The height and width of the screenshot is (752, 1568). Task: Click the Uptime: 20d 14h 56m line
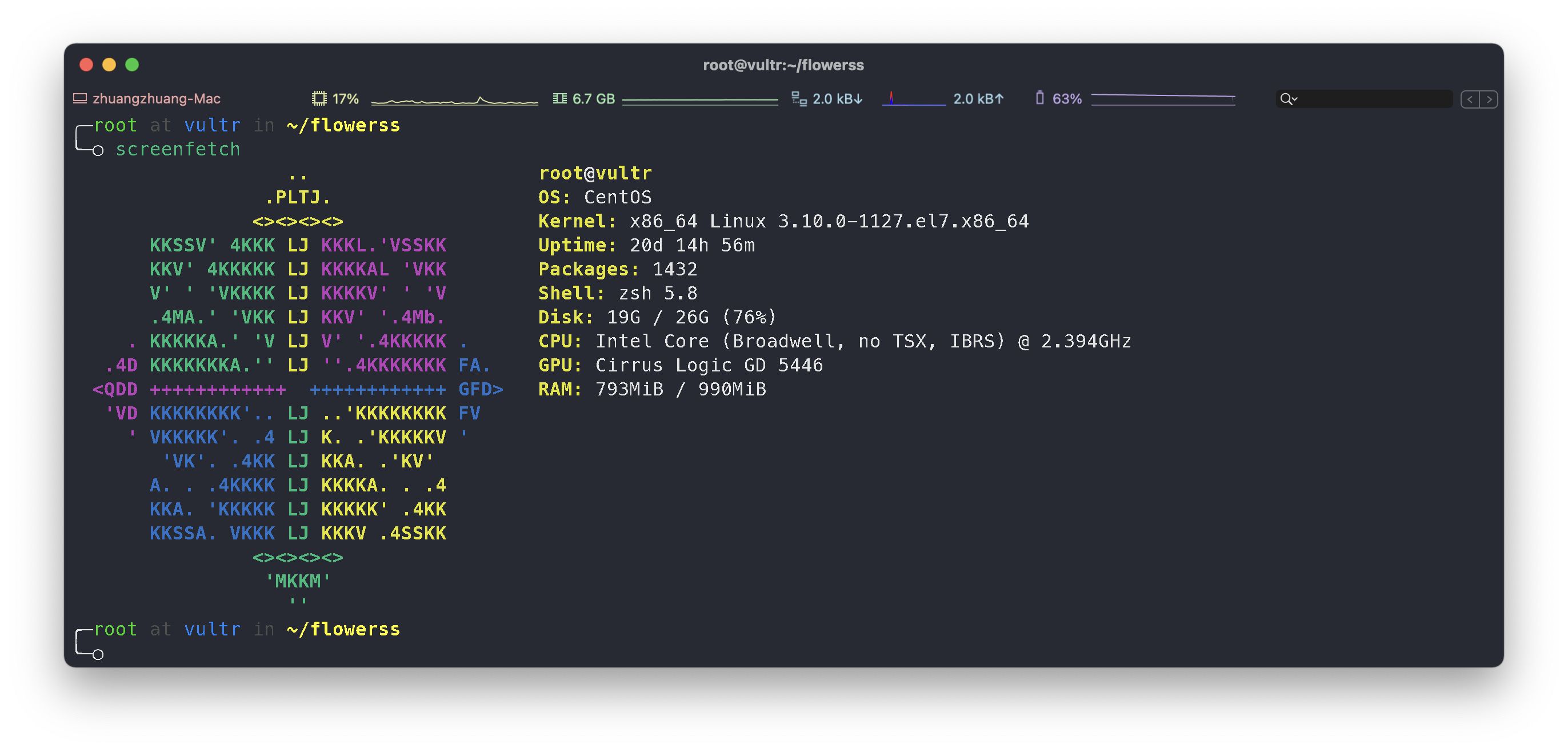click(646, 245)
